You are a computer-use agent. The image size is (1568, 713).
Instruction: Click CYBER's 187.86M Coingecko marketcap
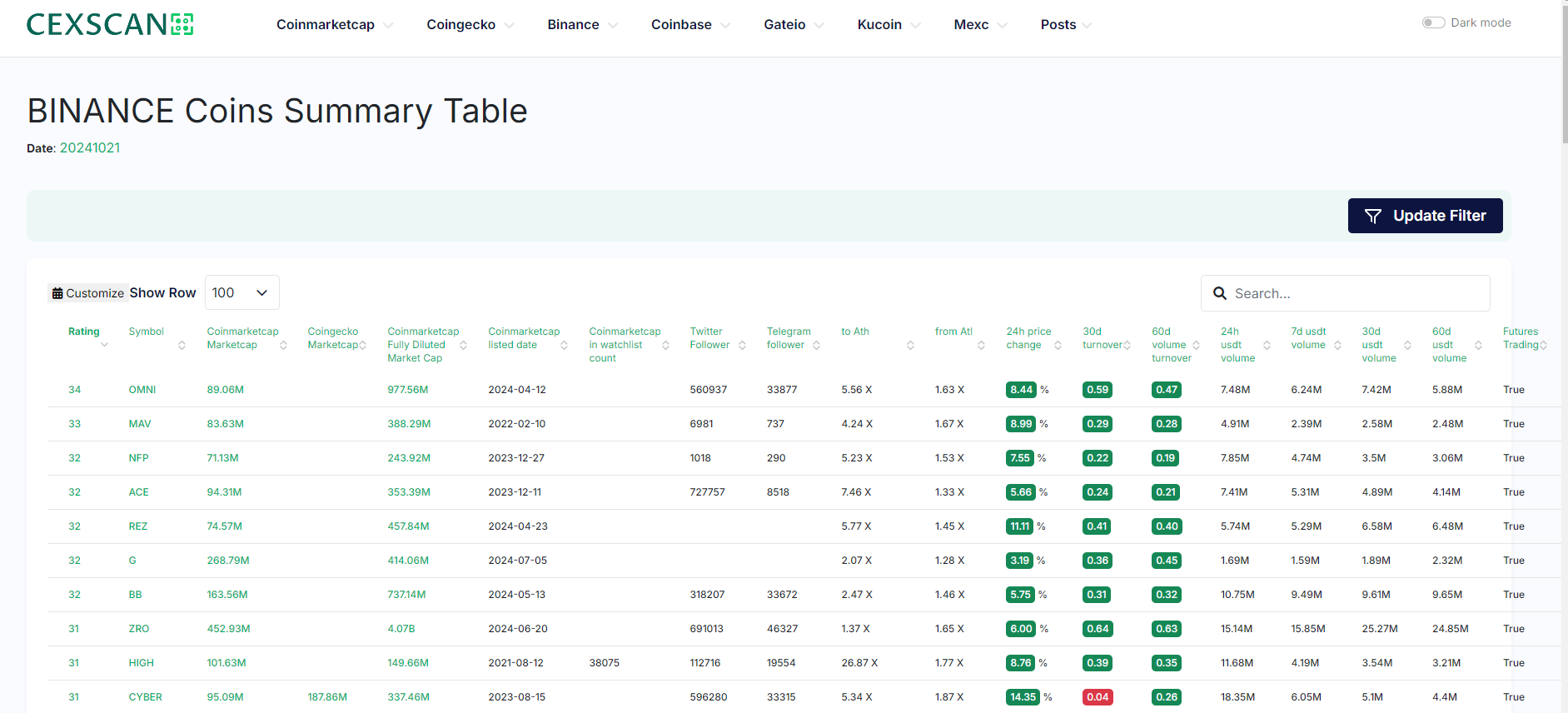point(327,697)
